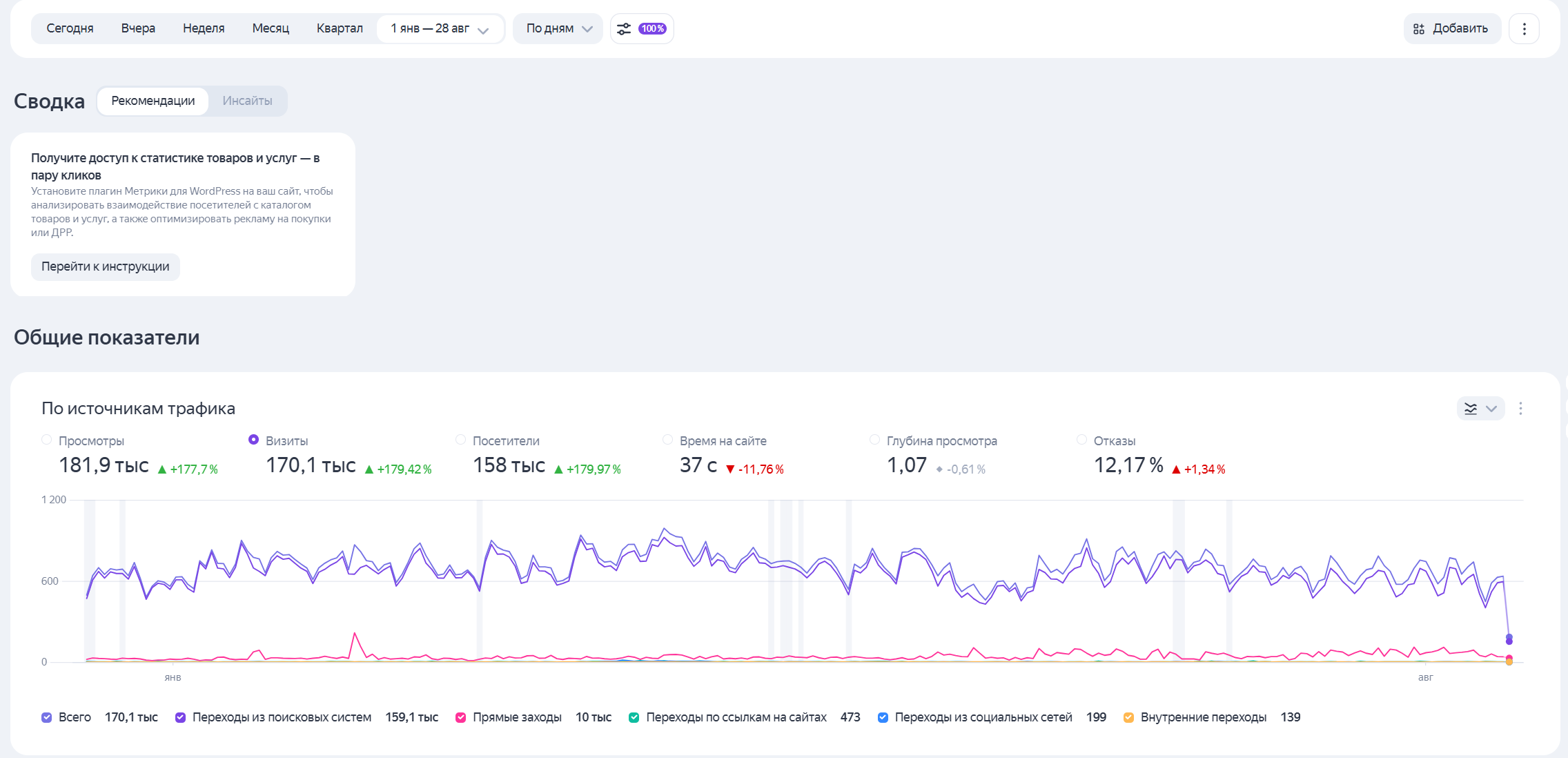Click the 100% accuracy badge
The width and height of the screenshot is (1568, 758).
pyautogui.click(x=652, y=28)
